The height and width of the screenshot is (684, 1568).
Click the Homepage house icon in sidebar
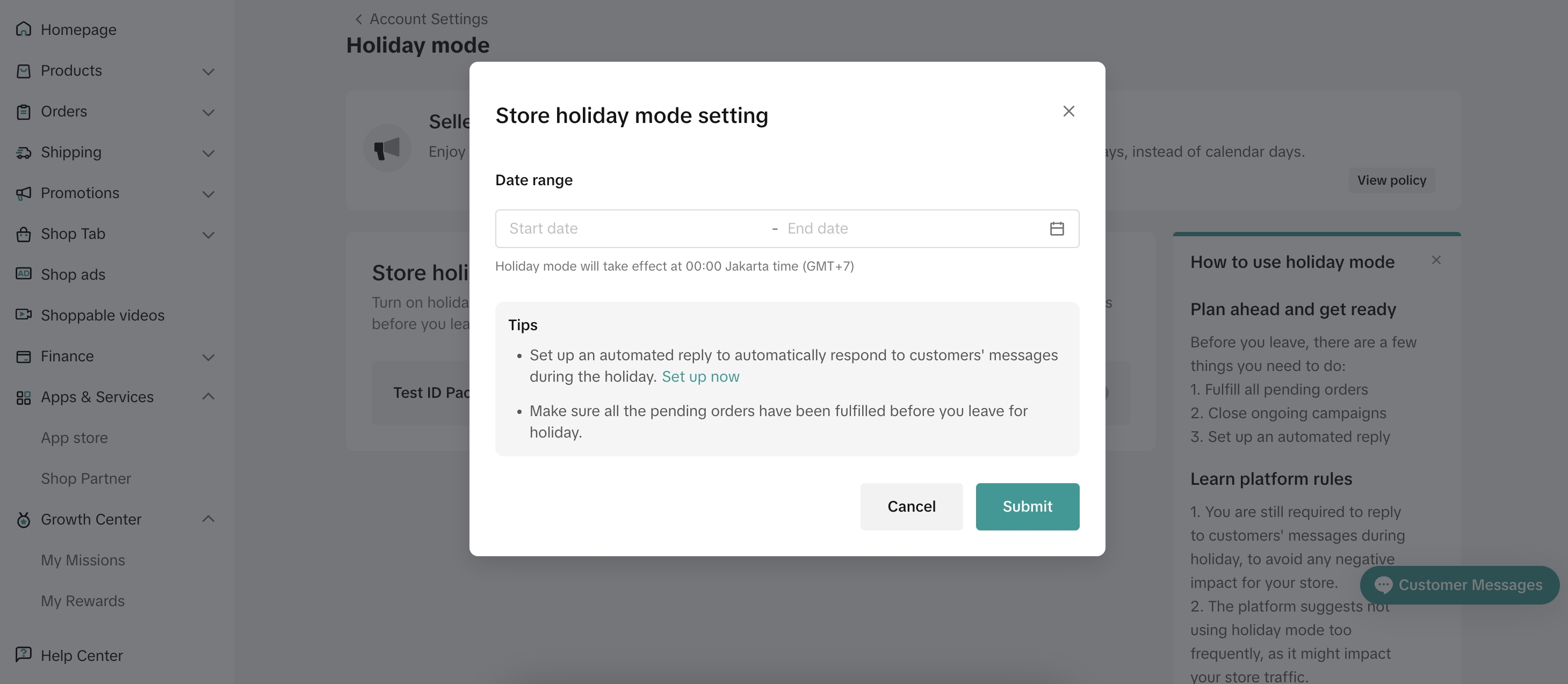point(24,29)
